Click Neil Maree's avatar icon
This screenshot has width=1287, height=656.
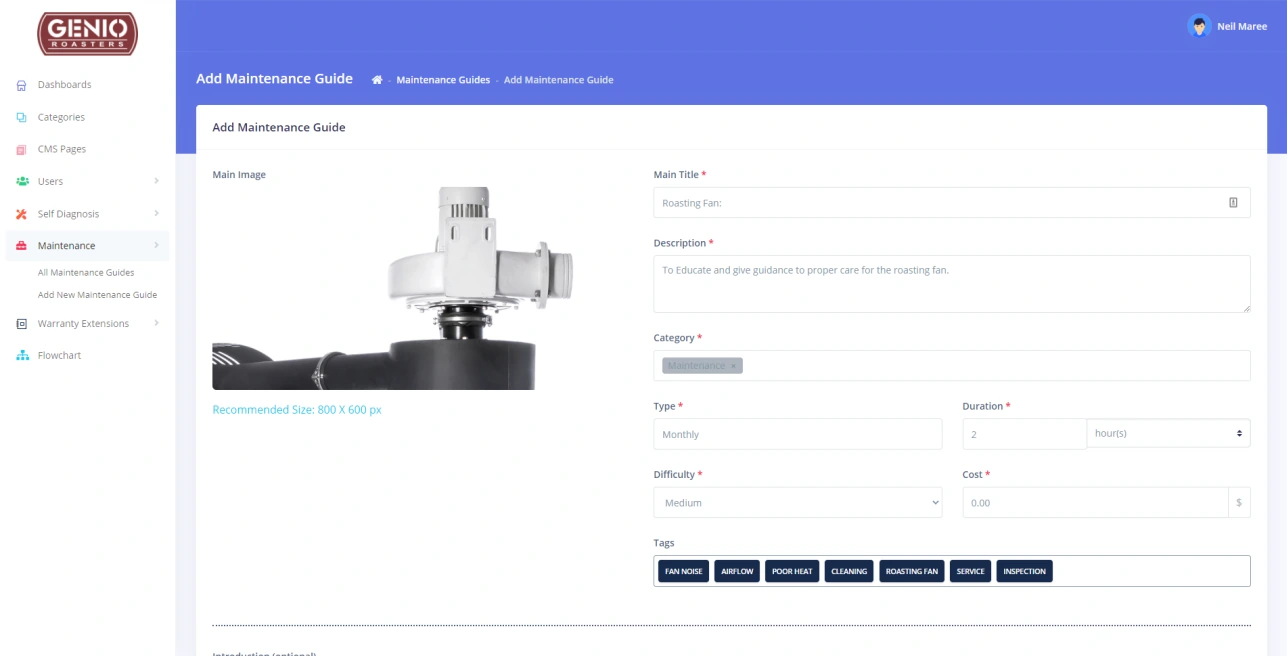coord(1199,26)
